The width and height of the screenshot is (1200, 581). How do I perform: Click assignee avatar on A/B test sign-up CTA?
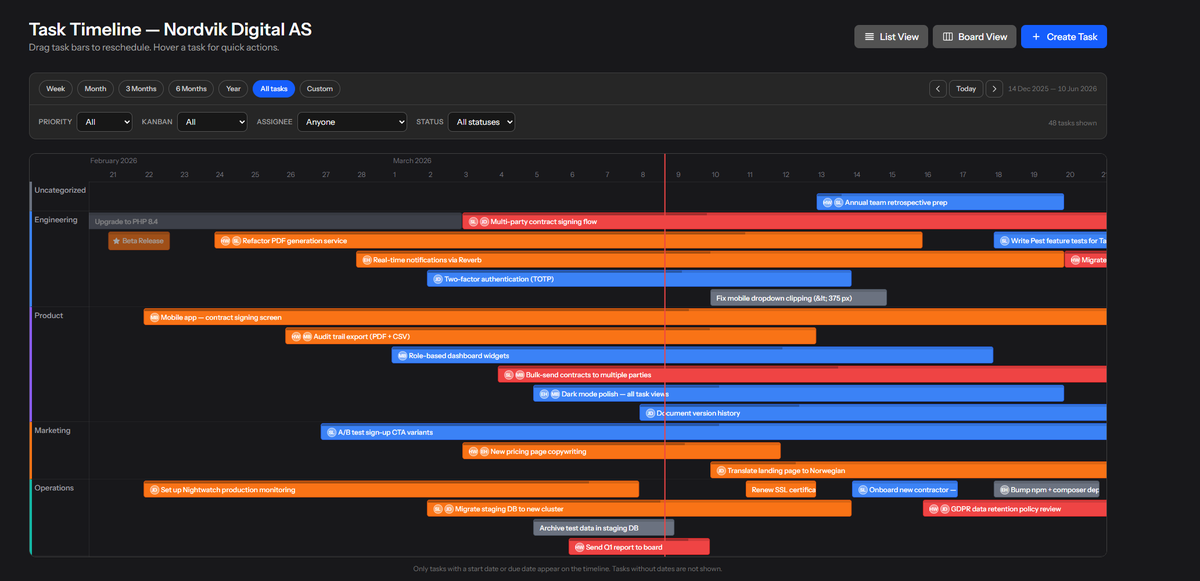[x=331, y=432]
